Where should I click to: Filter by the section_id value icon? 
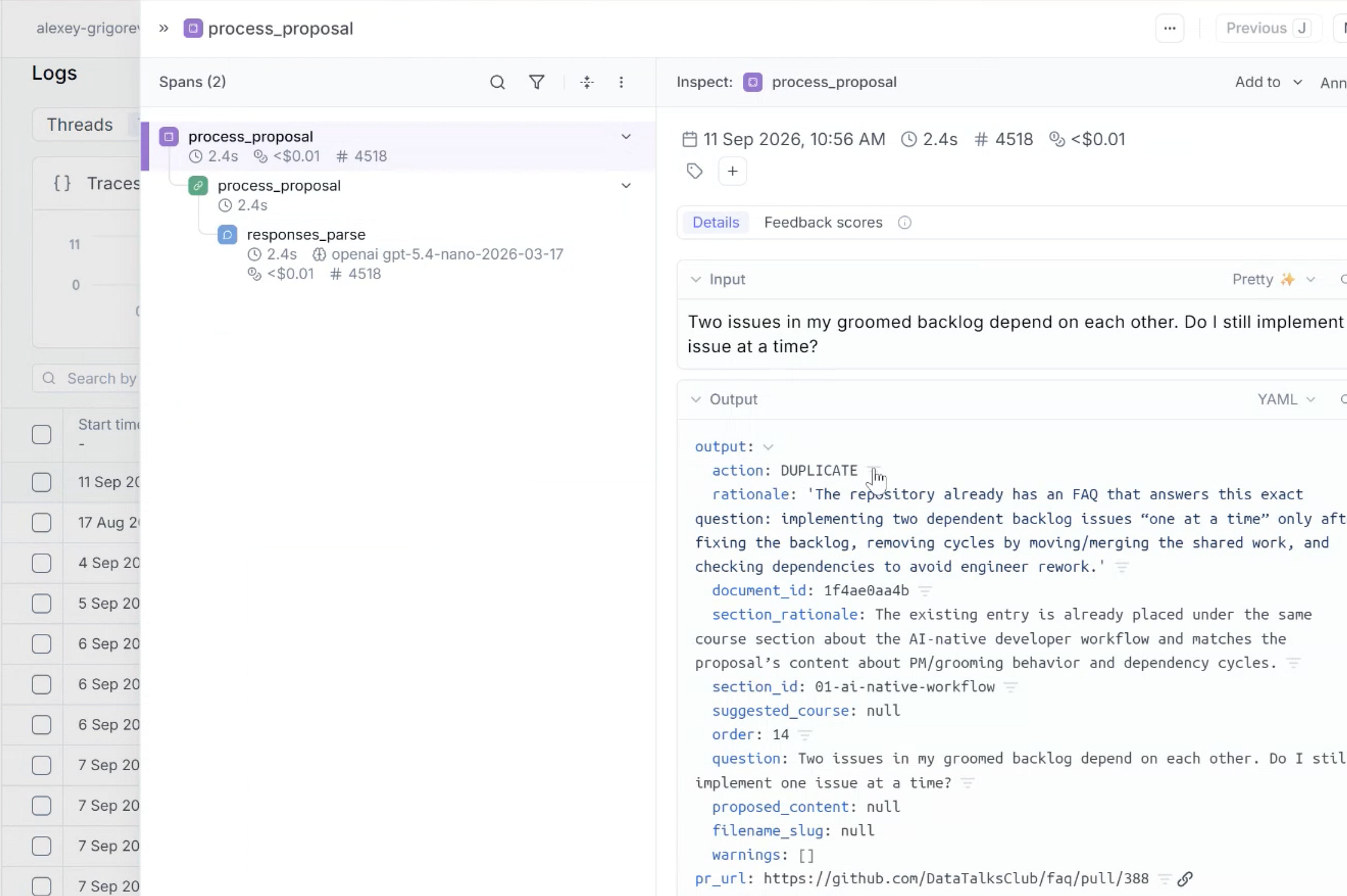tap(1010, 687)
